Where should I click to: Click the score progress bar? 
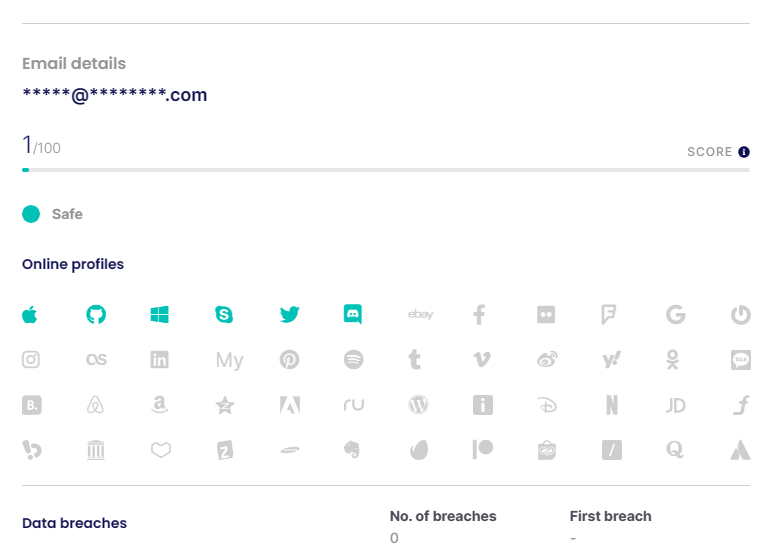tap(386, 170)
